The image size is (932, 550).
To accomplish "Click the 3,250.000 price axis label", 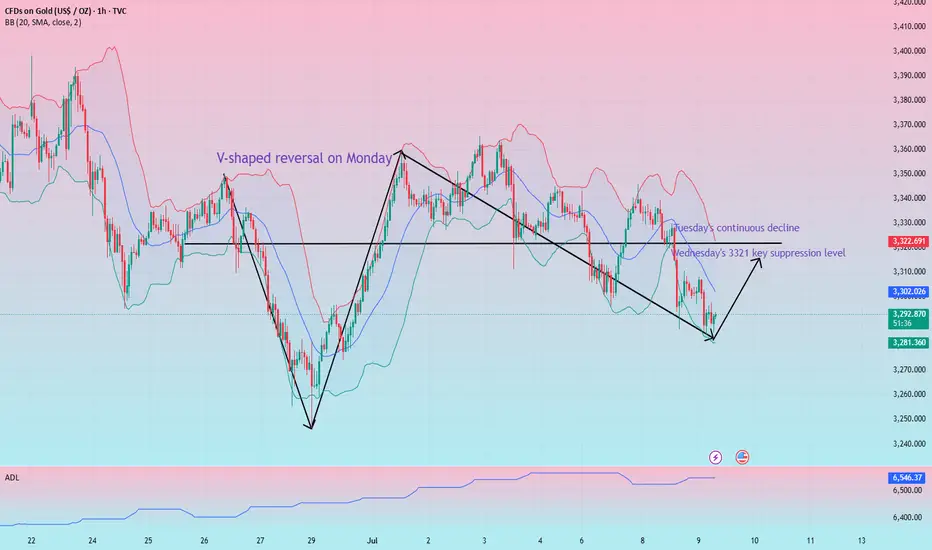I will pos(909,419).
